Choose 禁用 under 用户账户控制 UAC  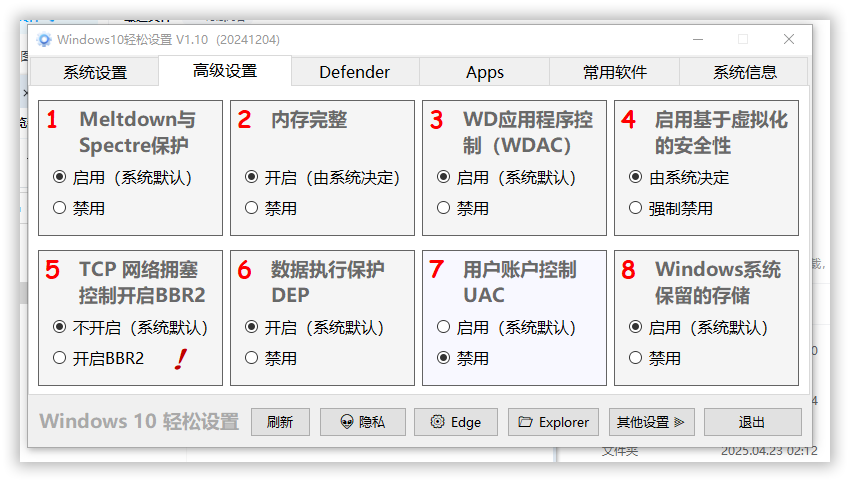point(462,358)
